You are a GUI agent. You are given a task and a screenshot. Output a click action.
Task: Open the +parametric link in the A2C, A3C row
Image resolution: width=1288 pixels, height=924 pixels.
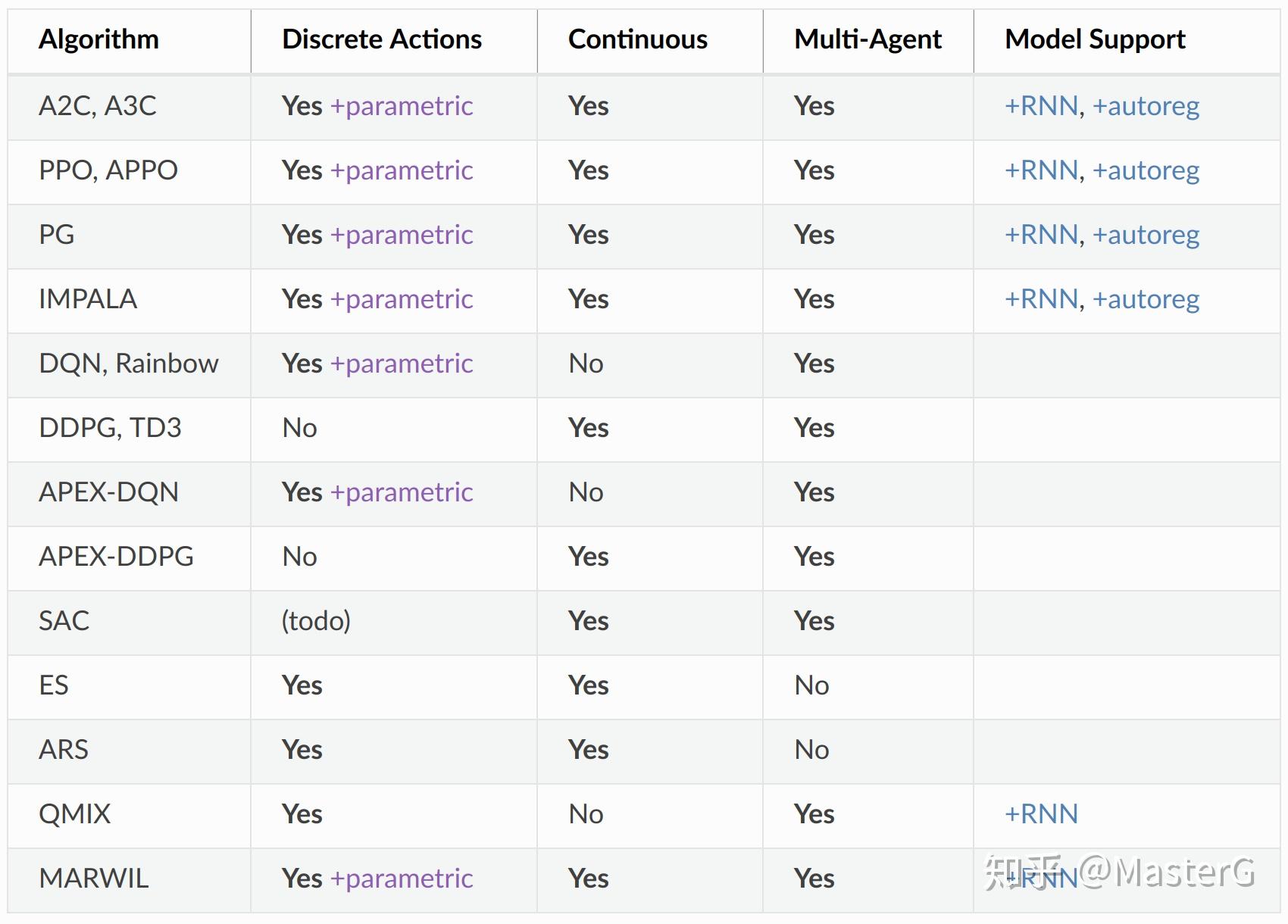(x=402, y=106)
